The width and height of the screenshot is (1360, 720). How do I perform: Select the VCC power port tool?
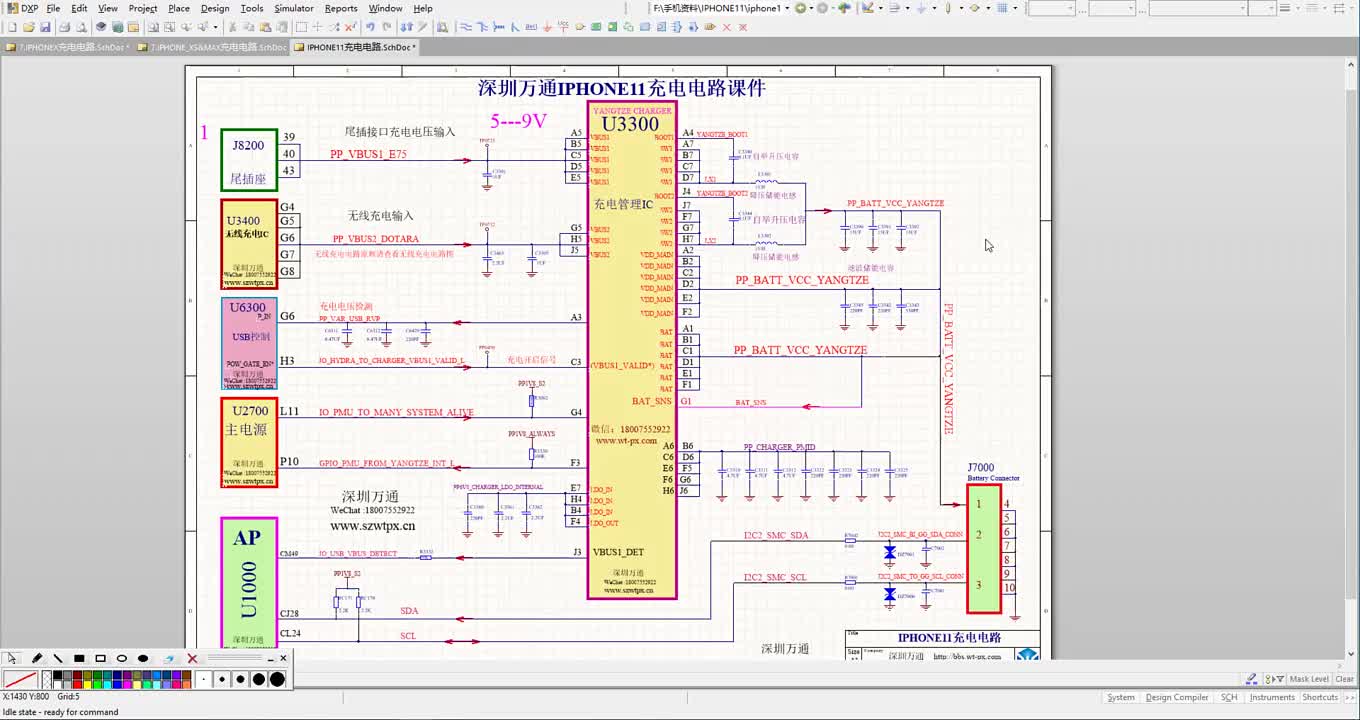click(563, 27)
